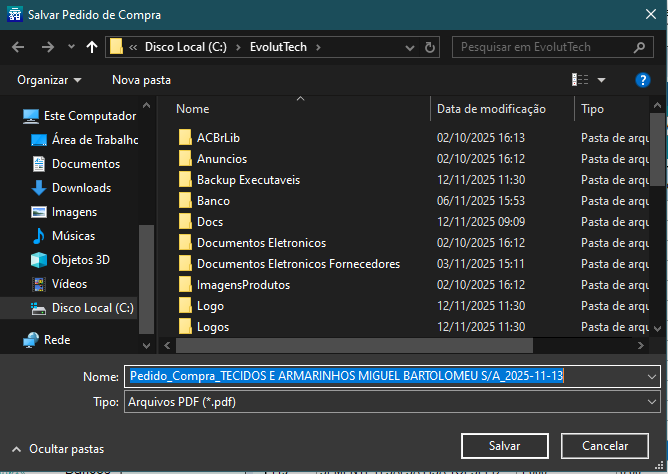This screenshot has width=668, height=474.
Task: Click Nova pasta in the toolbar
Action: (x=141, y=80)
